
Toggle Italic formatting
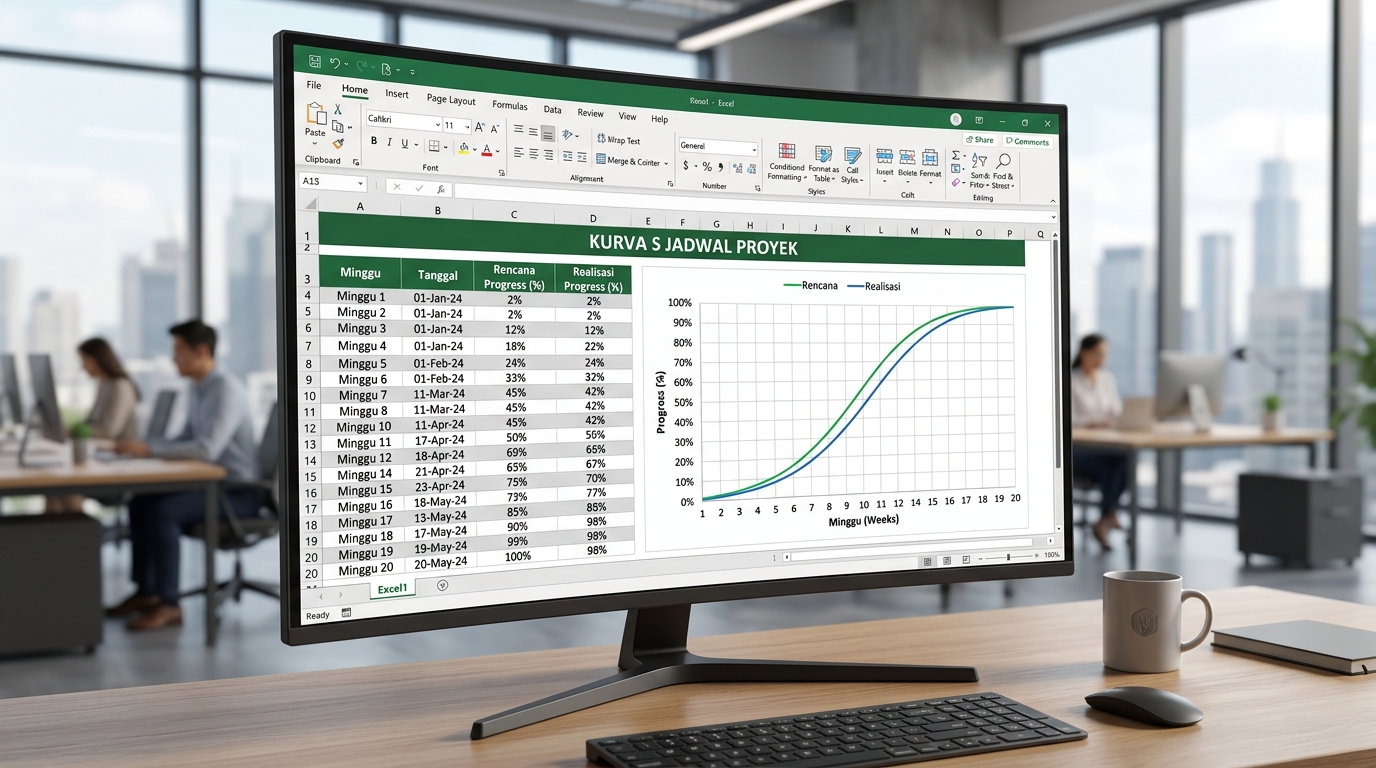pyautogui.click(x=389, y=142)
